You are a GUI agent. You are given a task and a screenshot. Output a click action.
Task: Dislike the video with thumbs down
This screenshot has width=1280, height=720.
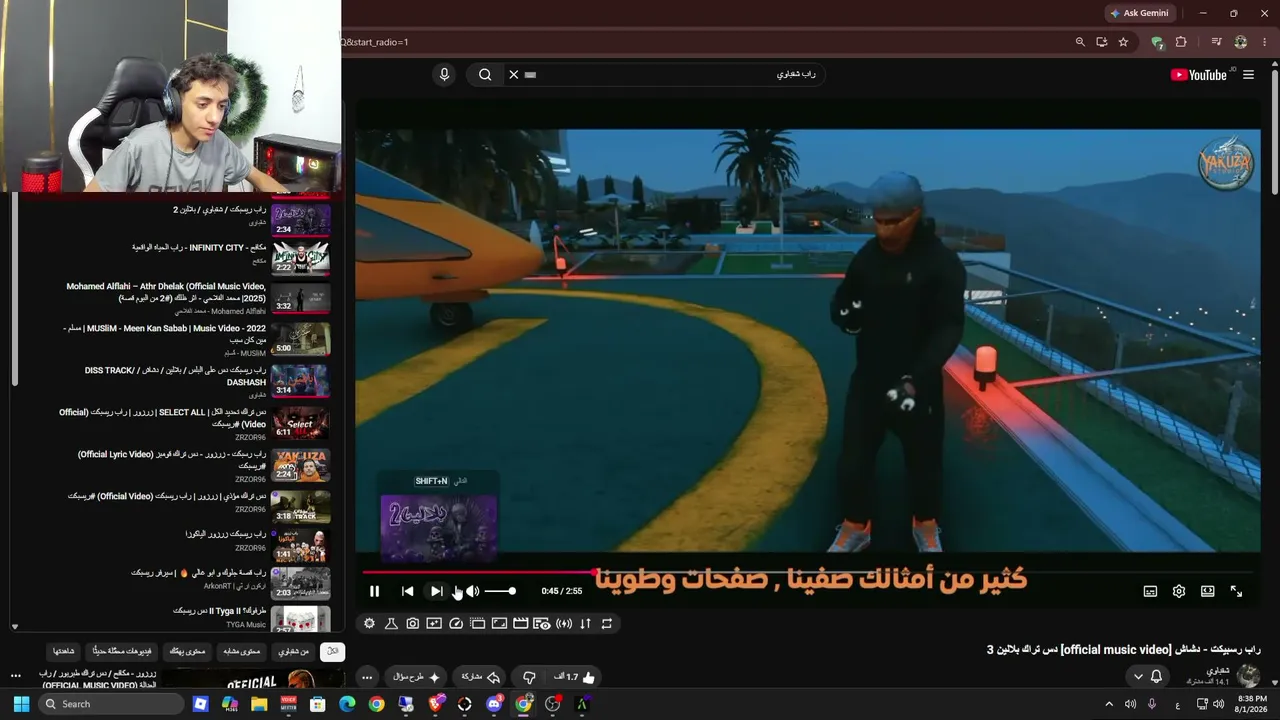pos(530,677)
